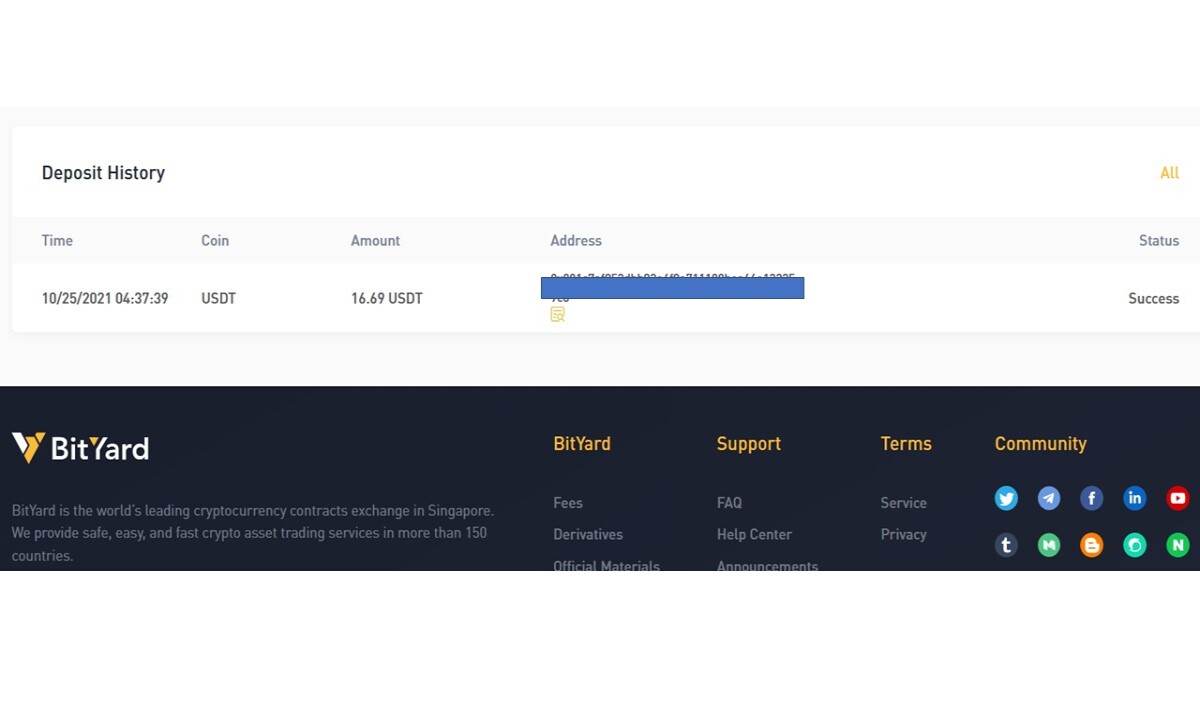Open the green Medium icon

click(x=1049, y=545)
